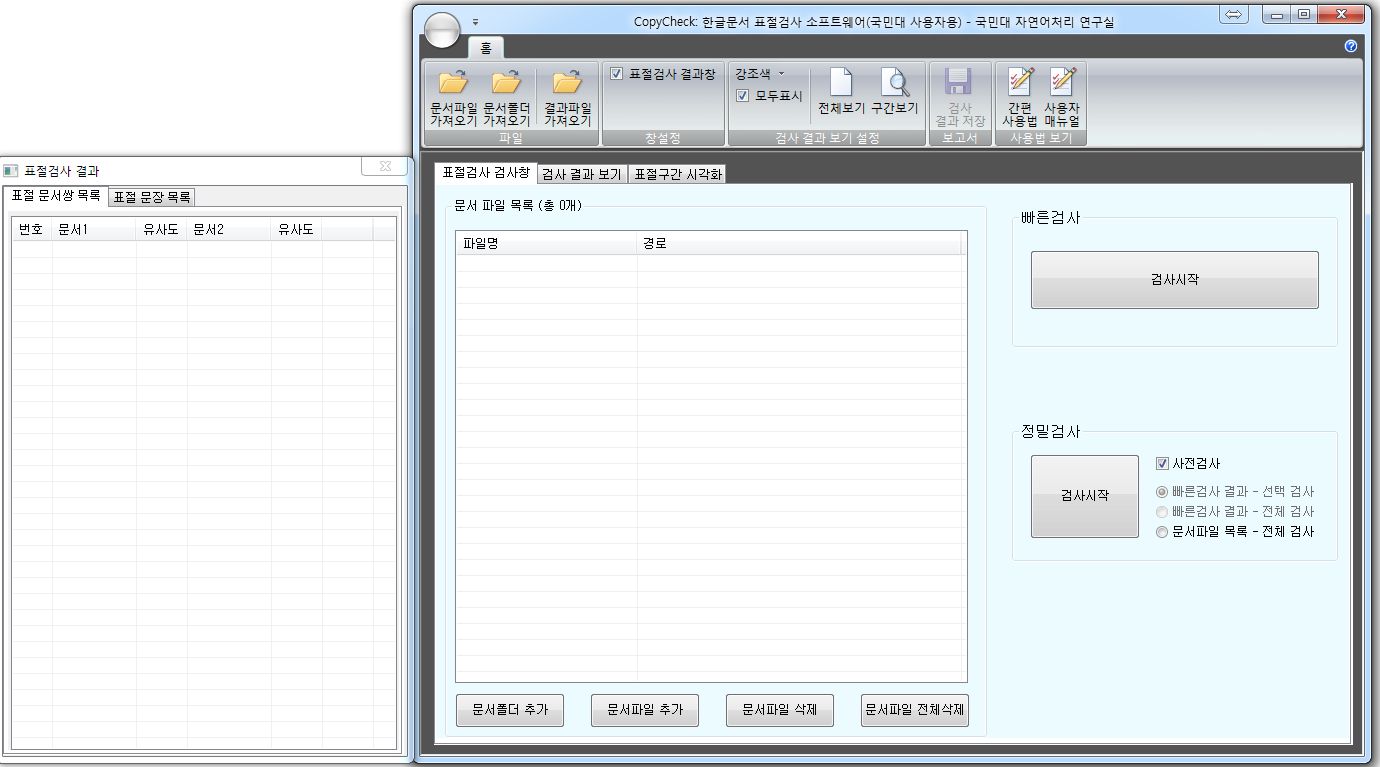Toggle 표절검사 결과창 checkbox
This screenshot has width=1380, height=767.
click(x=617, y=74)
